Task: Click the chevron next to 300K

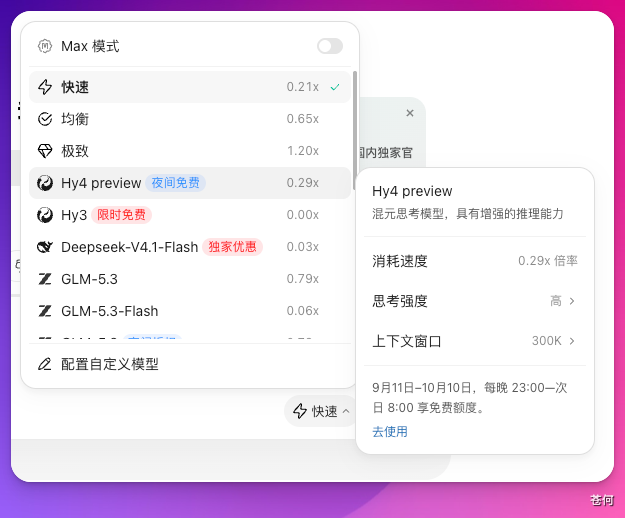Action: point(572,341)
